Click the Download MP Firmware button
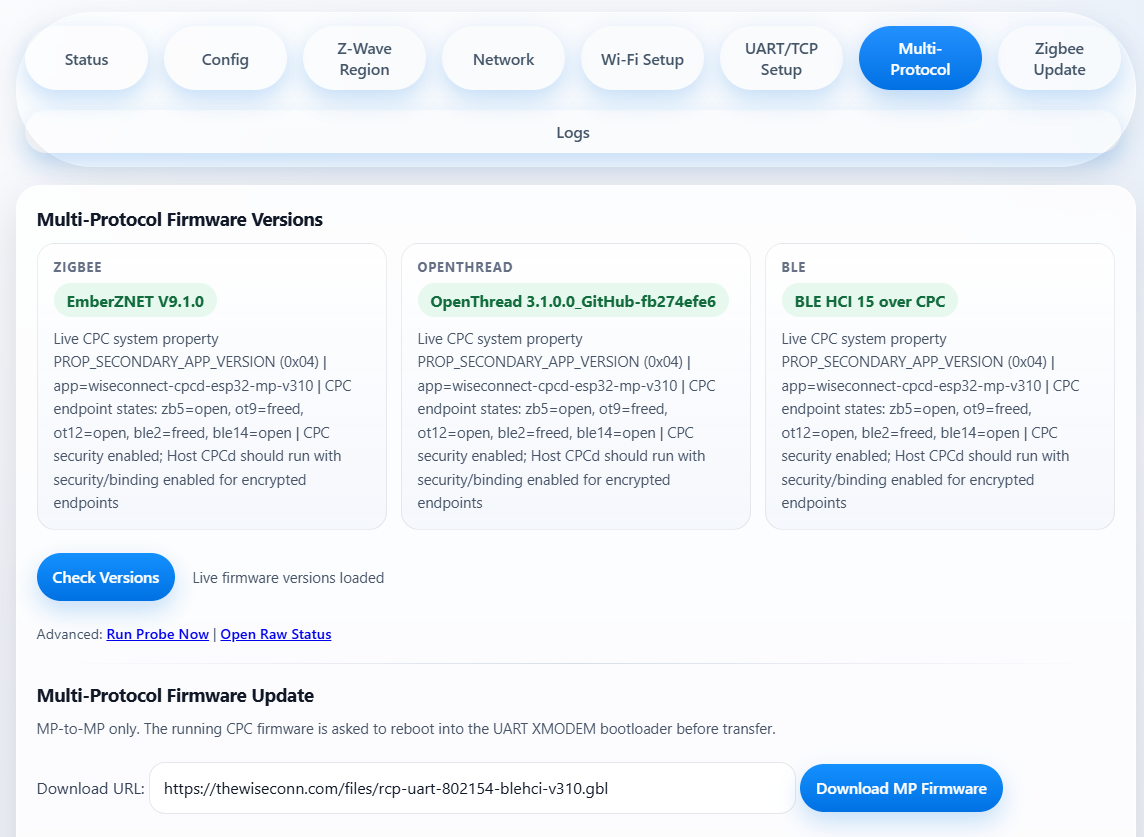 tap(901, 788)
